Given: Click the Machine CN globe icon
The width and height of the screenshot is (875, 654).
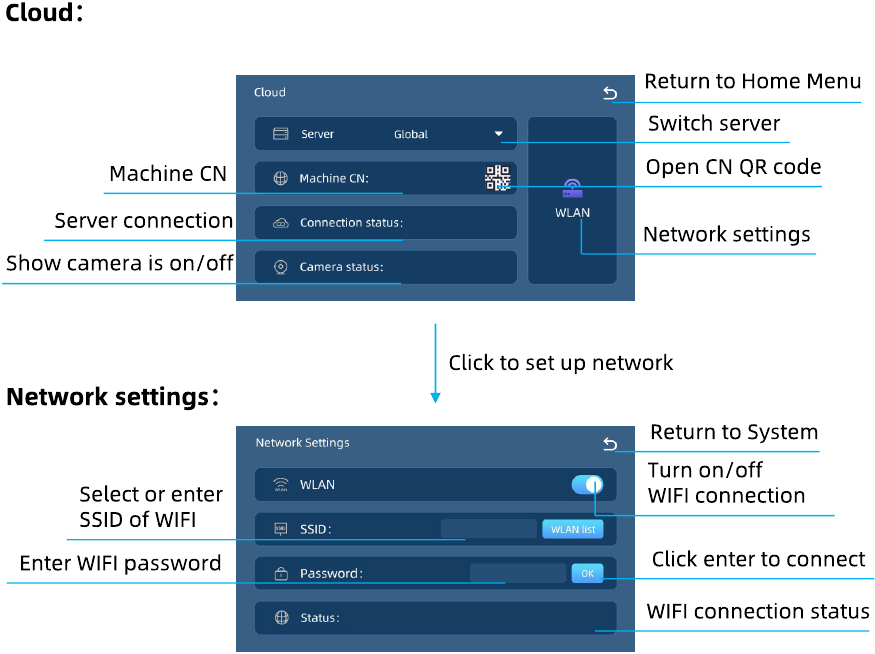Looking at the screenshot, I should (x=281, y=179).
